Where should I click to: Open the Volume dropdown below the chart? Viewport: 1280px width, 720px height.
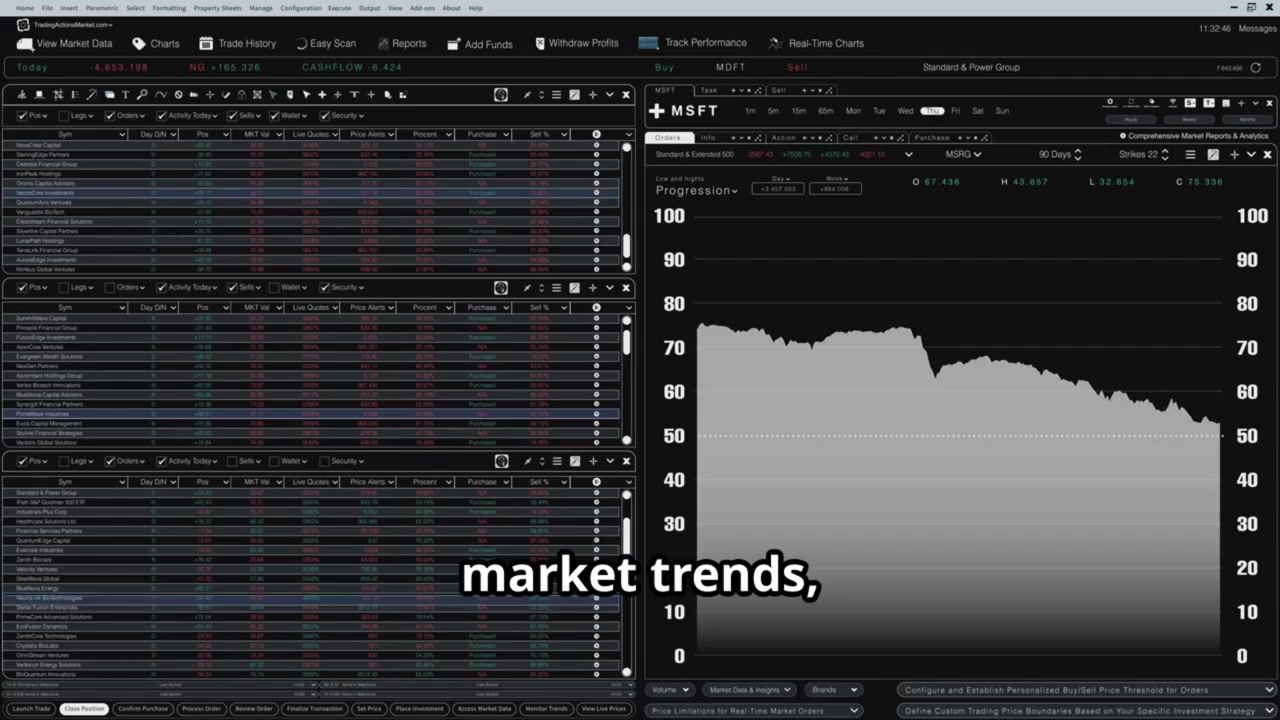tap(670, 690)
